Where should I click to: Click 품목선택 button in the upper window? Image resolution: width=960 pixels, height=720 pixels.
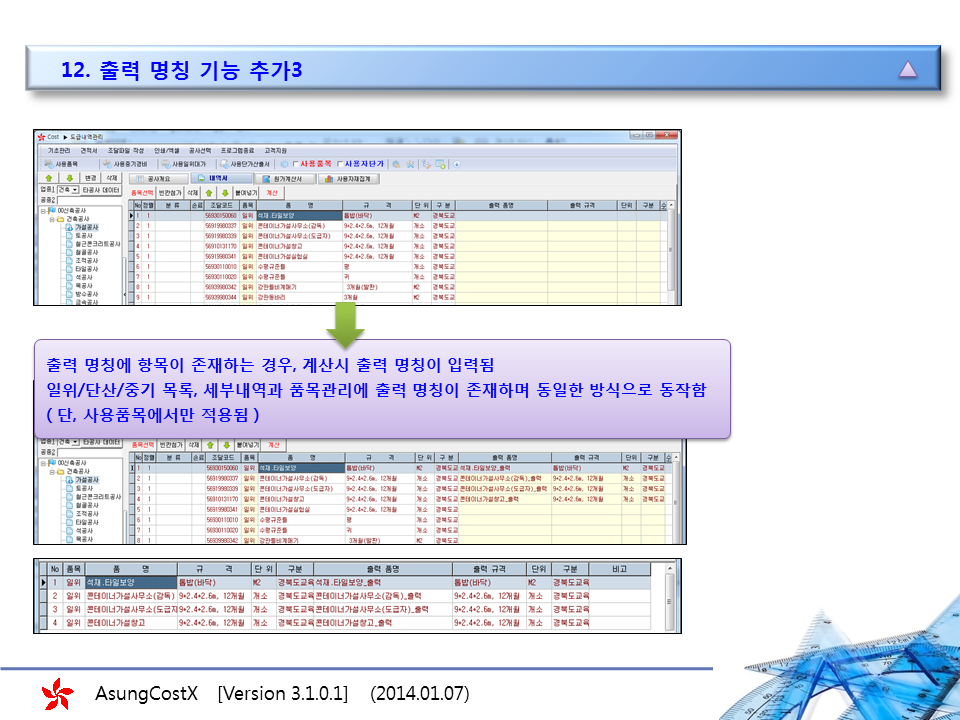[142, 193]
